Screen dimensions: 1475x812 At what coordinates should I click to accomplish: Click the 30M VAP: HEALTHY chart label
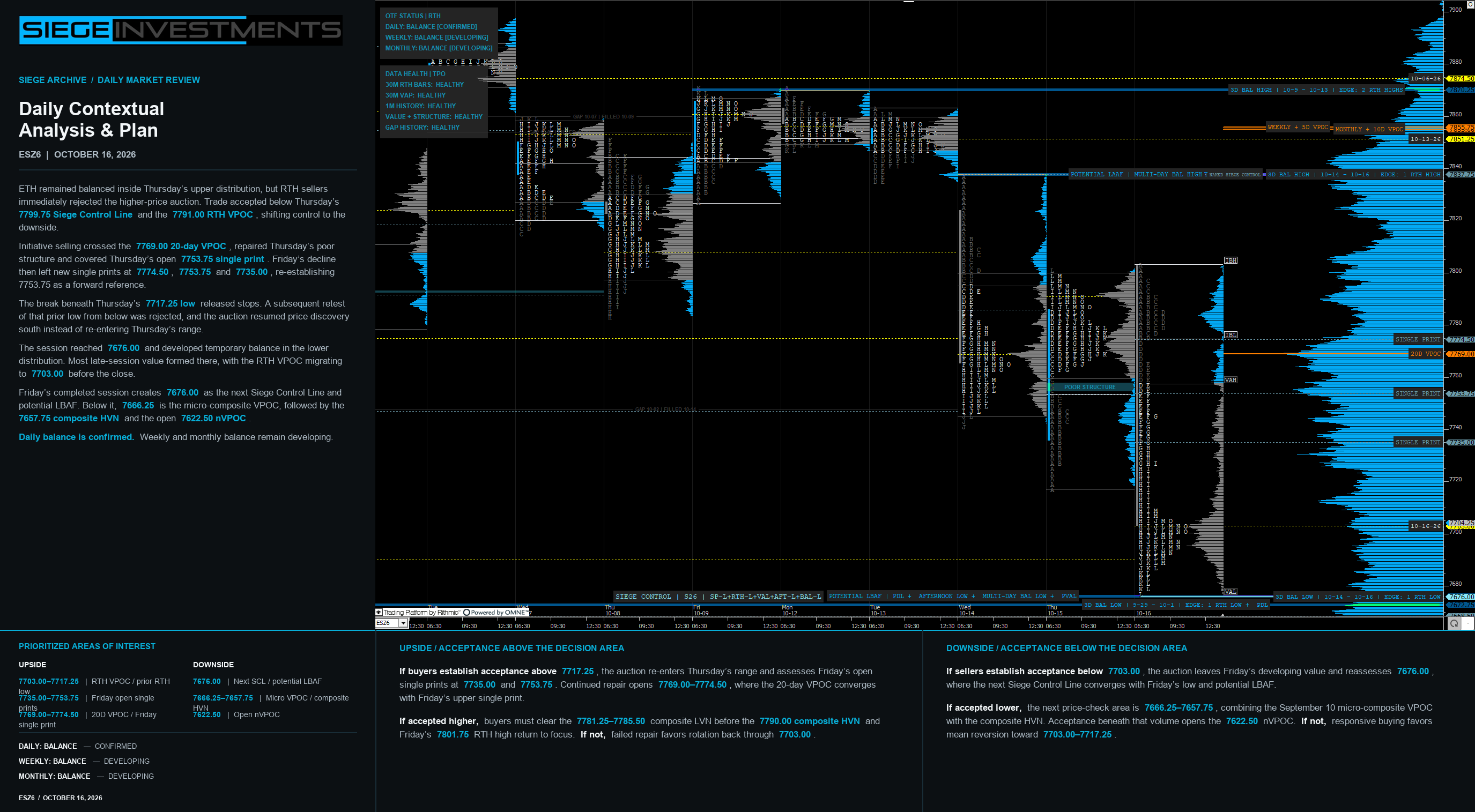click(415, 95)
